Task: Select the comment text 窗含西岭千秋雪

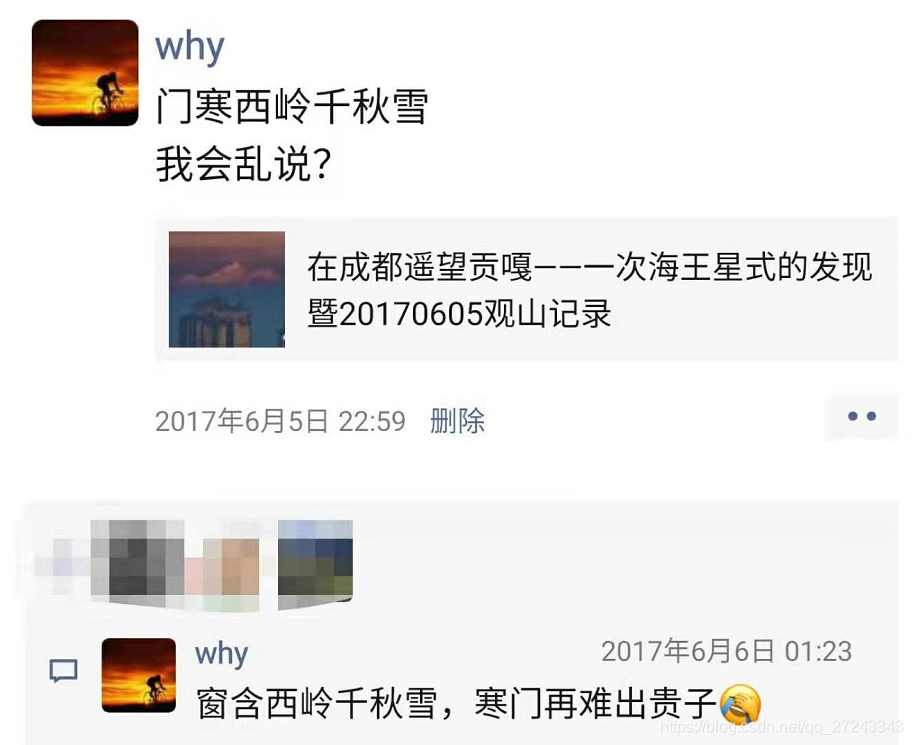Action: pos(317,704)
